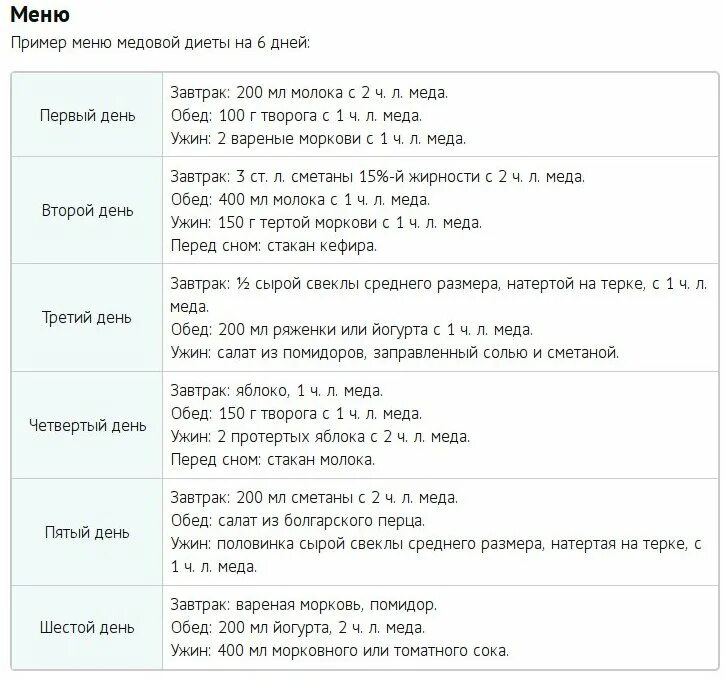
Task: Select the "Пятый день" row label
Action: pos(87,532)
